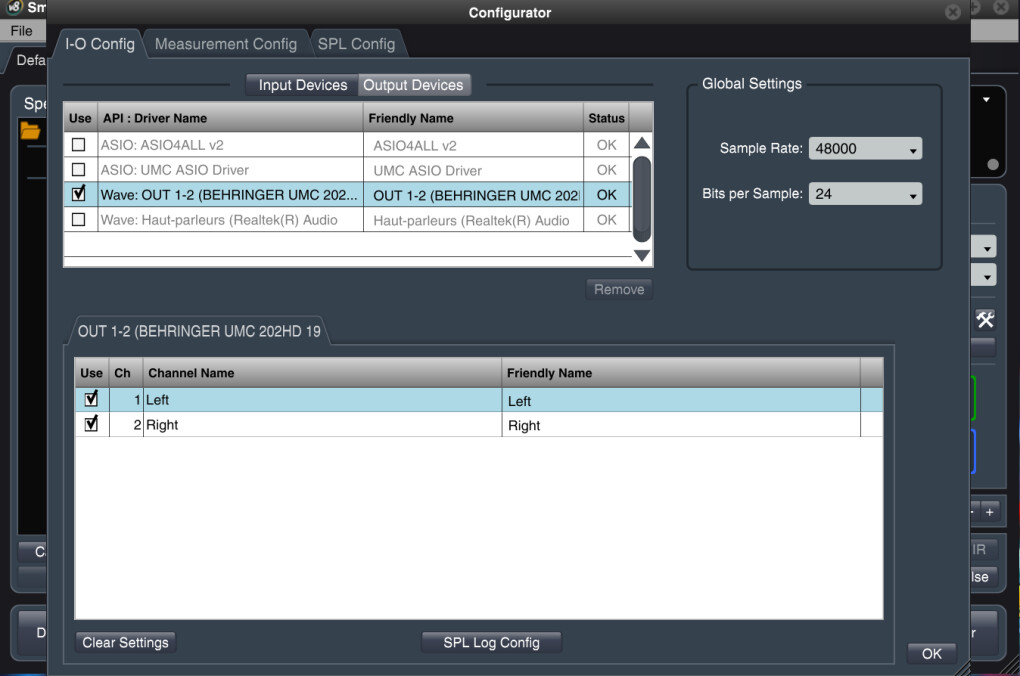The image size is (1020, 676).
Task: Click the API : Driver Name column header
Action: (230, 118)
